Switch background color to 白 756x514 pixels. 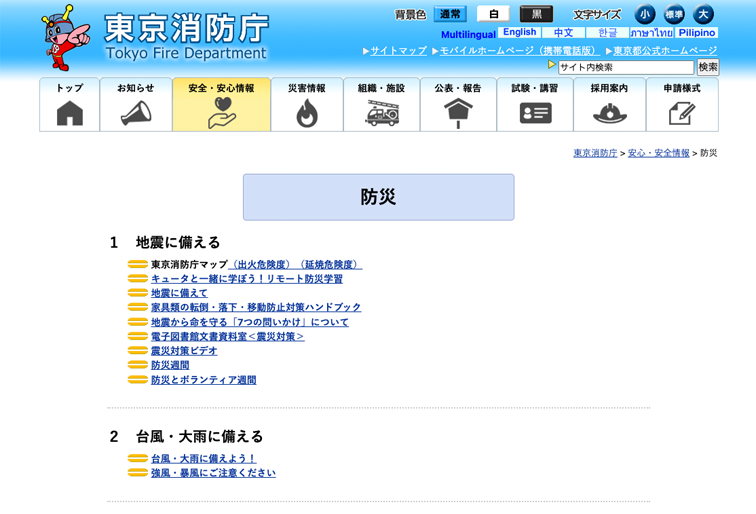coord(493,15)
